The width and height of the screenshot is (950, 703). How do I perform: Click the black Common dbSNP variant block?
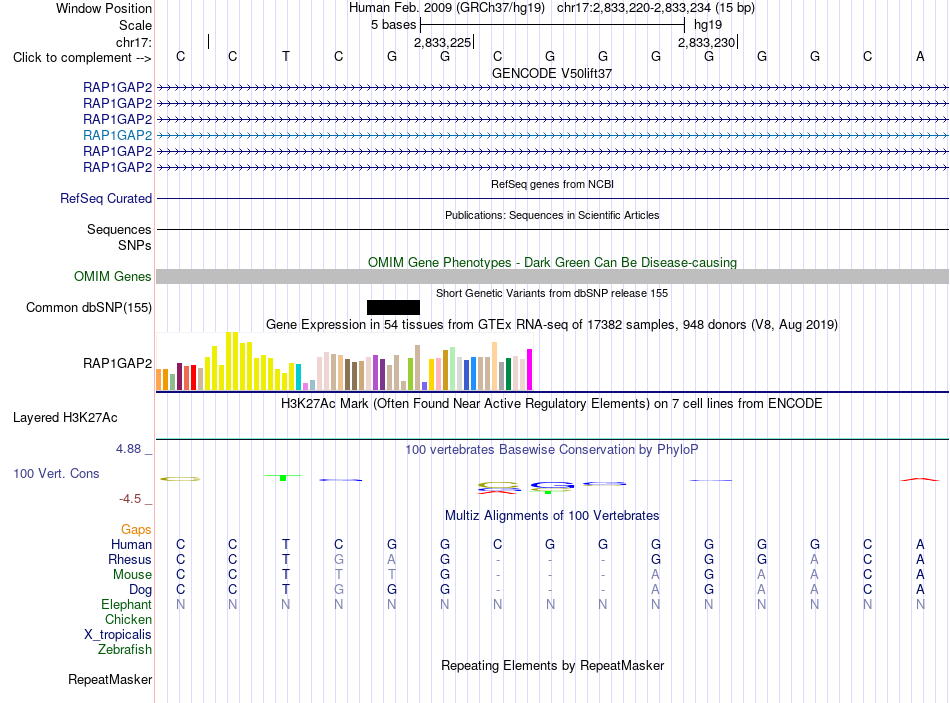pos(393,307)
